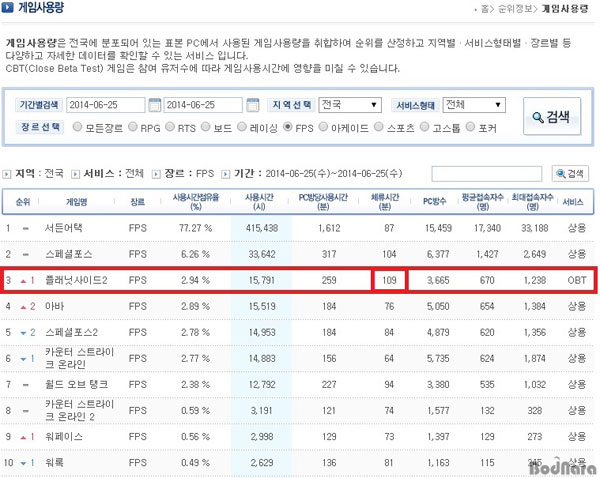600x478 pixels.
Task: Open the game 스페셜포스 in rank 2
Action: point(69,254)
